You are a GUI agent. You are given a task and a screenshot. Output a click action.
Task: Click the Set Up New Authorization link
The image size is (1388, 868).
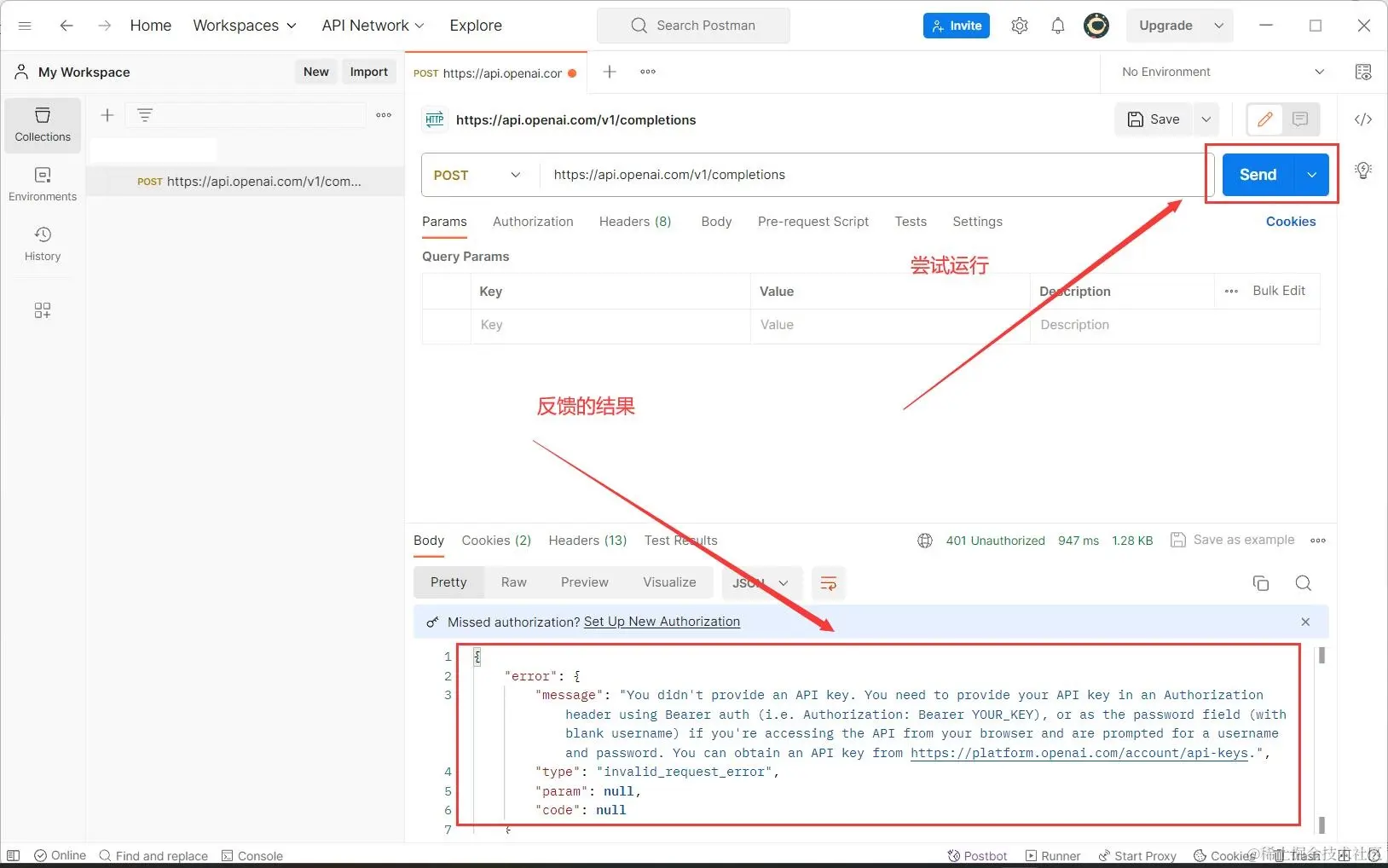click(x=662, y=622)
